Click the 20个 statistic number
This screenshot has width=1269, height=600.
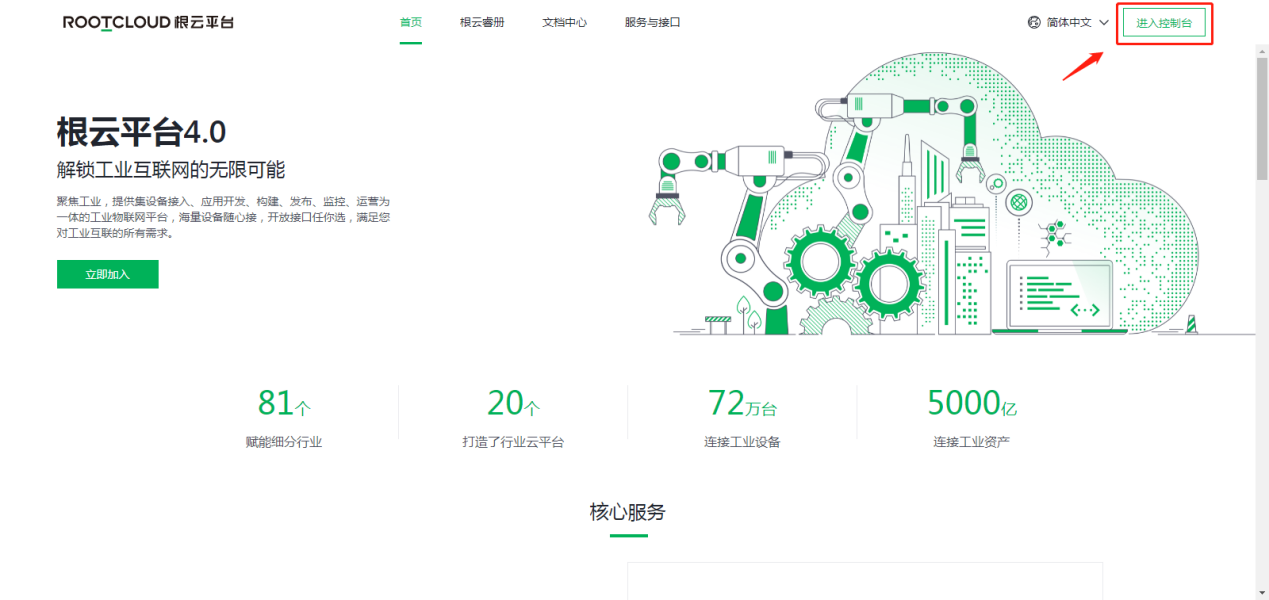[x=513, y=403]
